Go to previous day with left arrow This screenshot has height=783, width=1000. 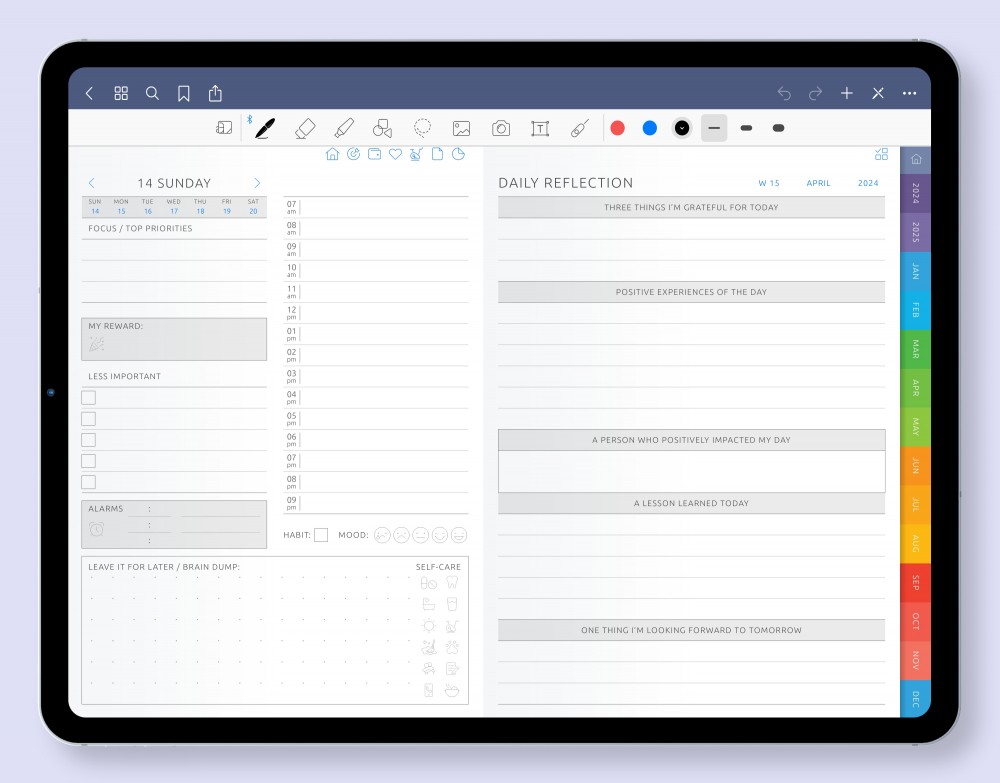(92, 183)
